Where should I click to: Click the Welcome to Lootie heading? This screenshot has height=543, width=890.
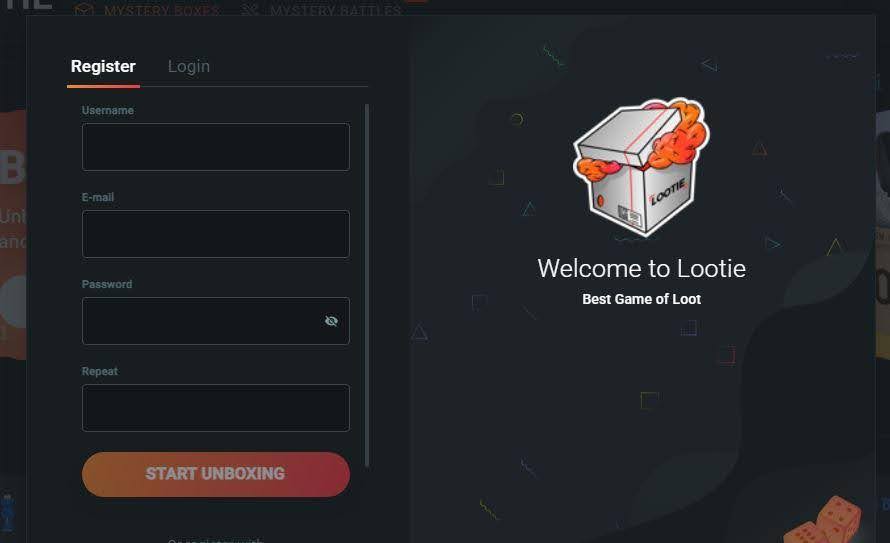click(641, 268)
